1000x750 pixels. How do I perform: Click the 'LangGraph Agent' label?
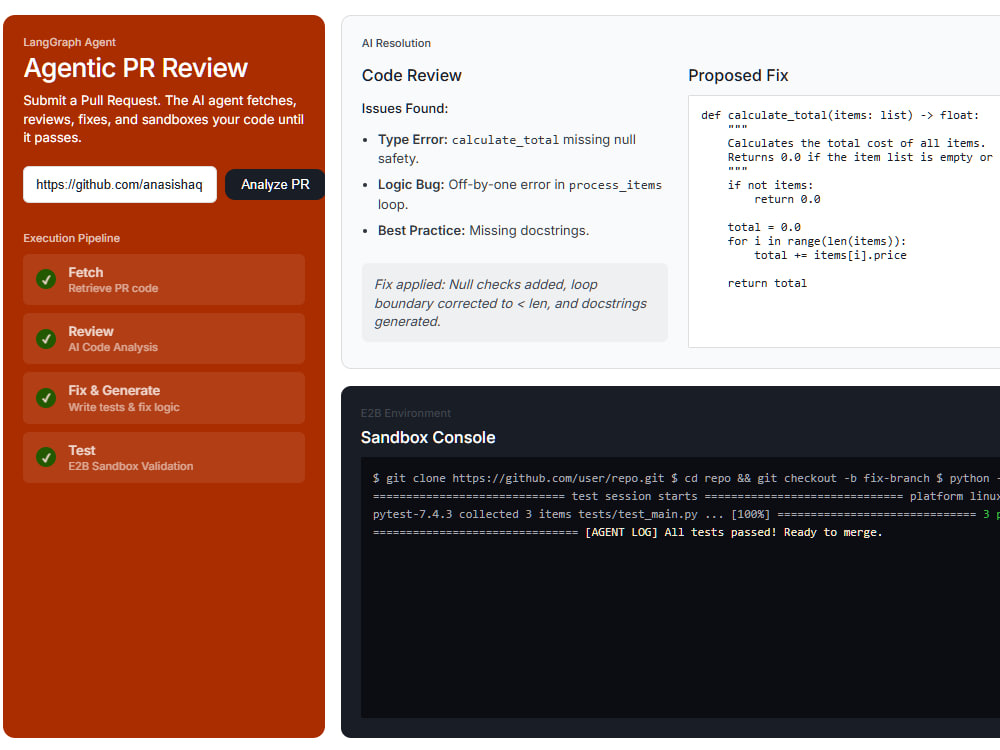[70, 42]
